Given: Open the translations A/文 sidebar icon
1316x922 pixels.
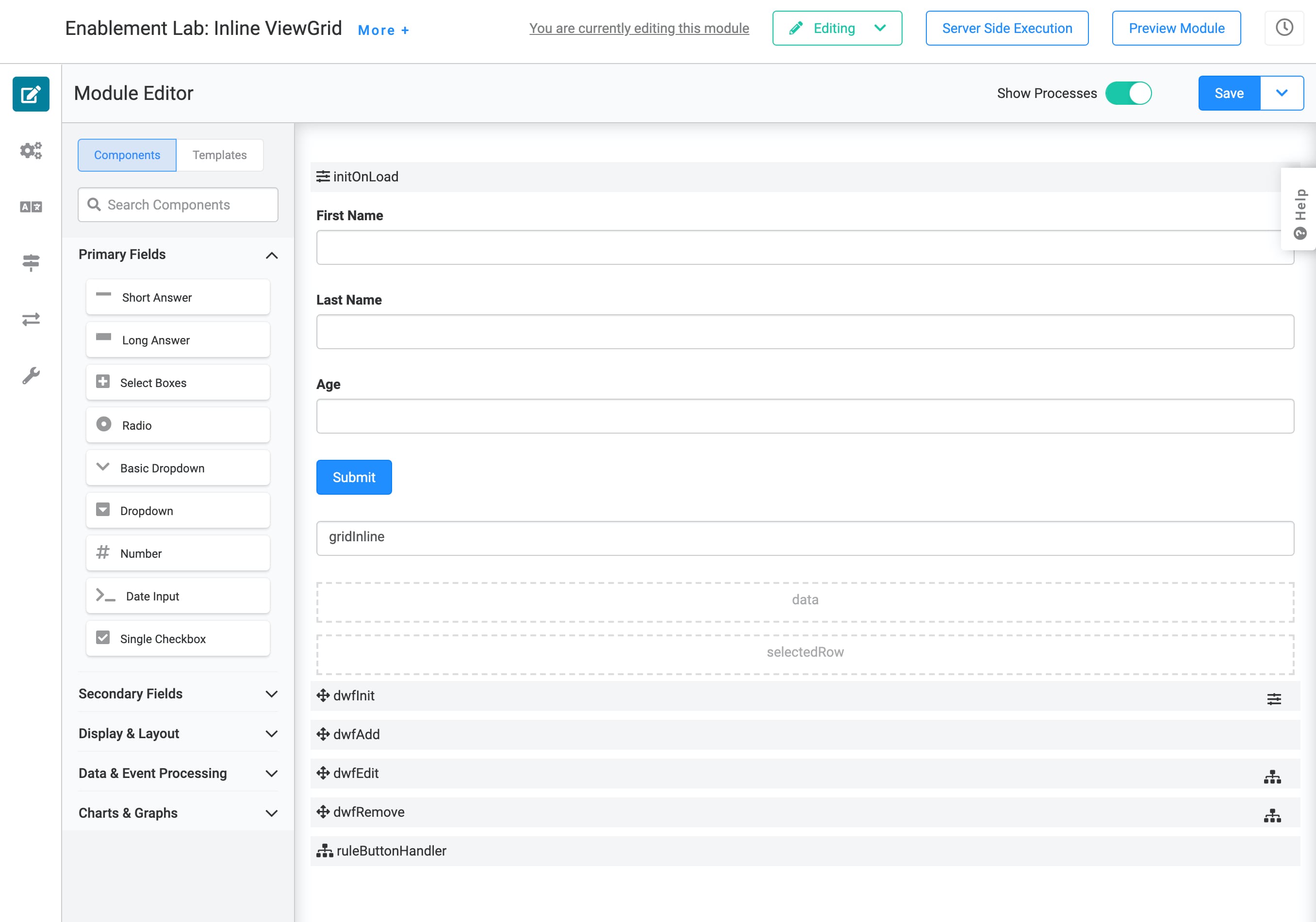Looking at the screenshot, I should tap(31, 206).
